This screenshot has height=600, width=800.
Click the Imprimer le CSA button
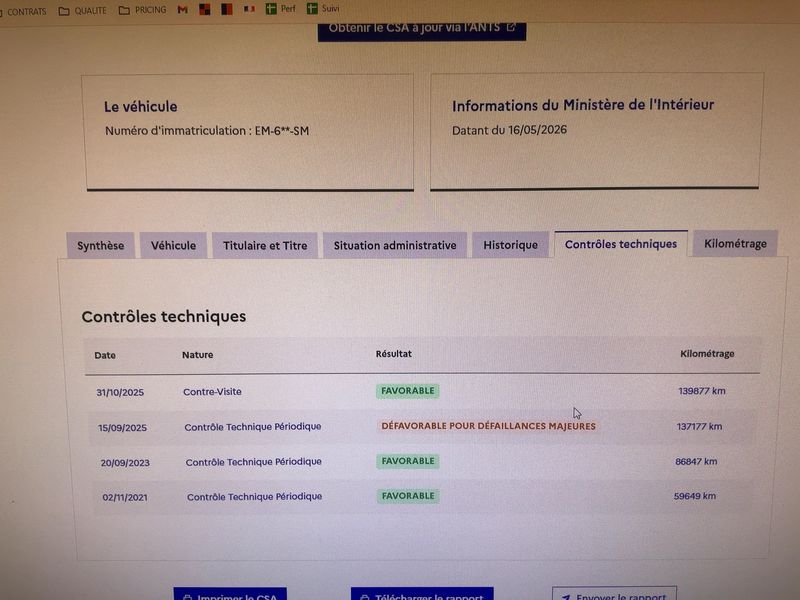point(230,594)
